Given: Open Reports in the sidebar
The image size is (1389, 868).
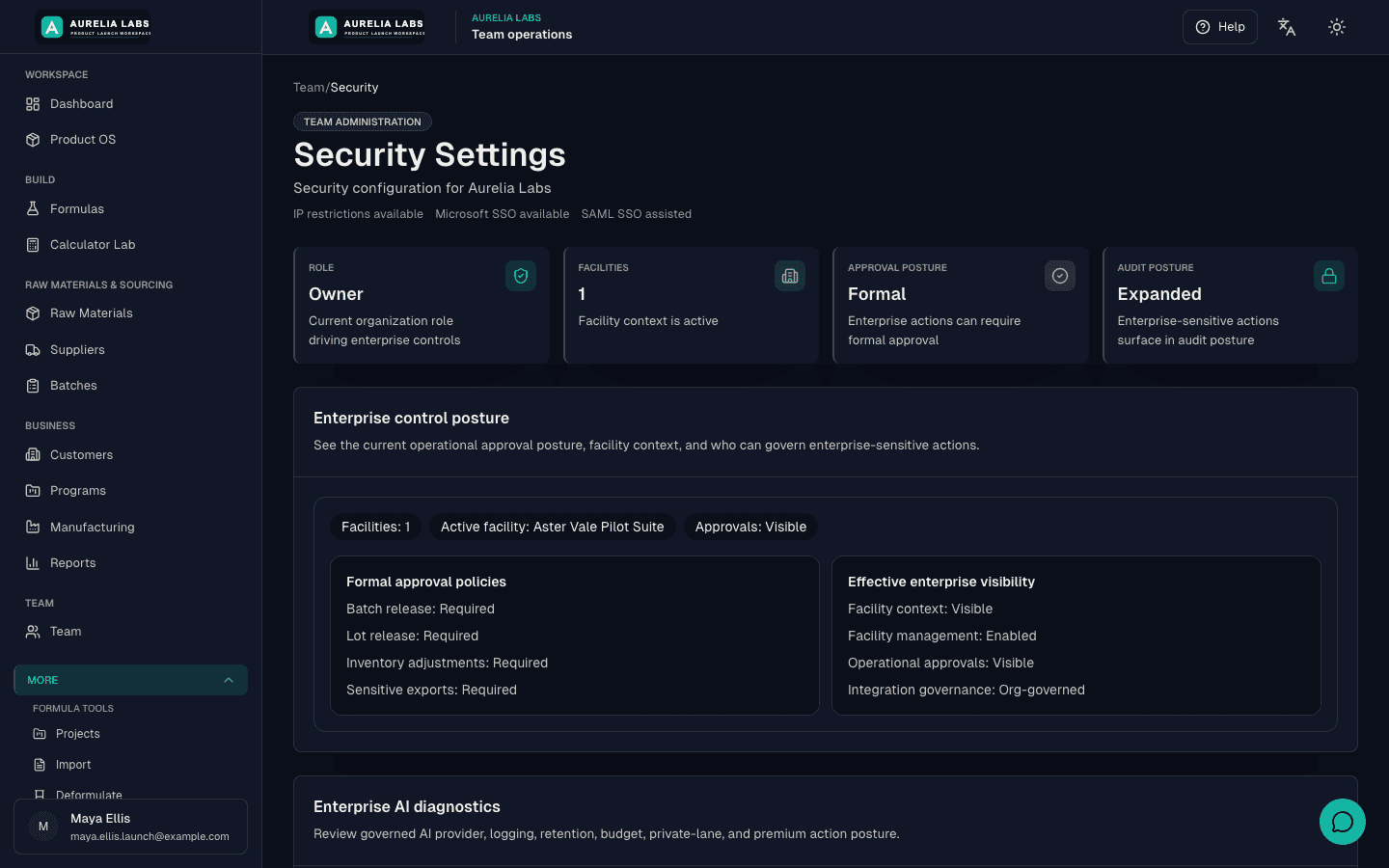Looking at the screenshot, I should (x=130, y=563).
